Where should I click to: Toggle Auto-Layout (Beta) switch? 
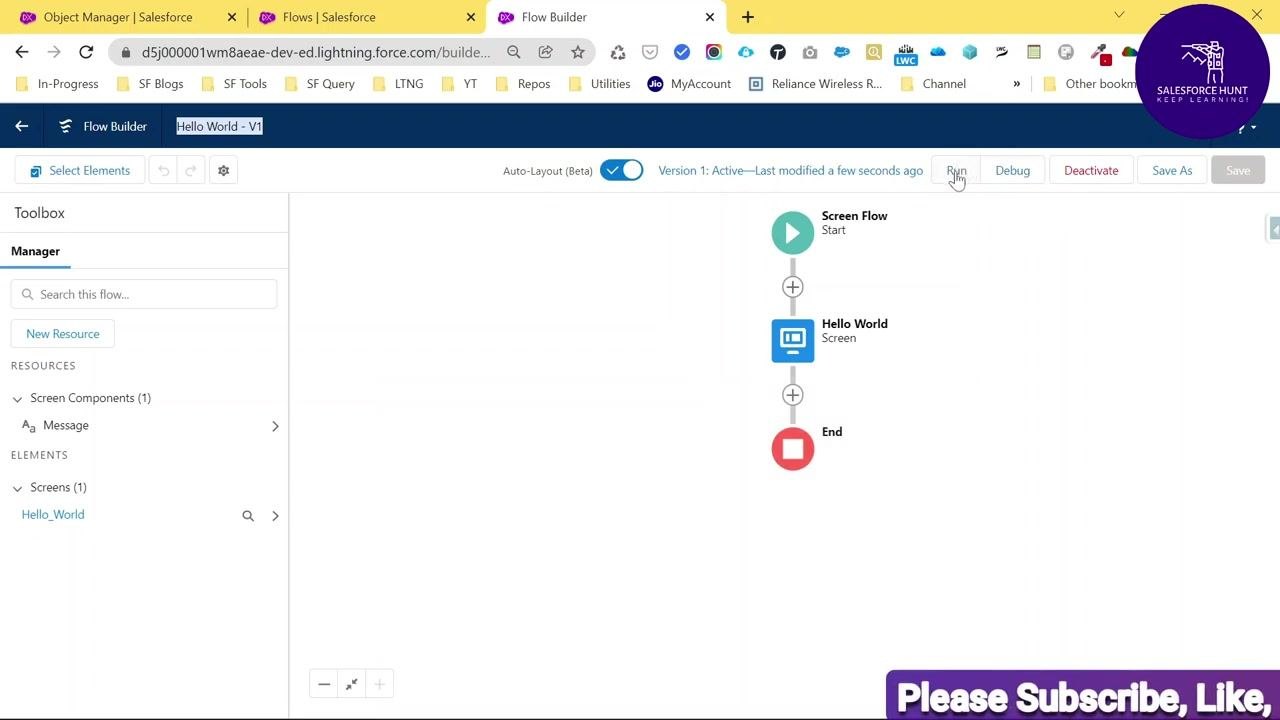[621, 170]
